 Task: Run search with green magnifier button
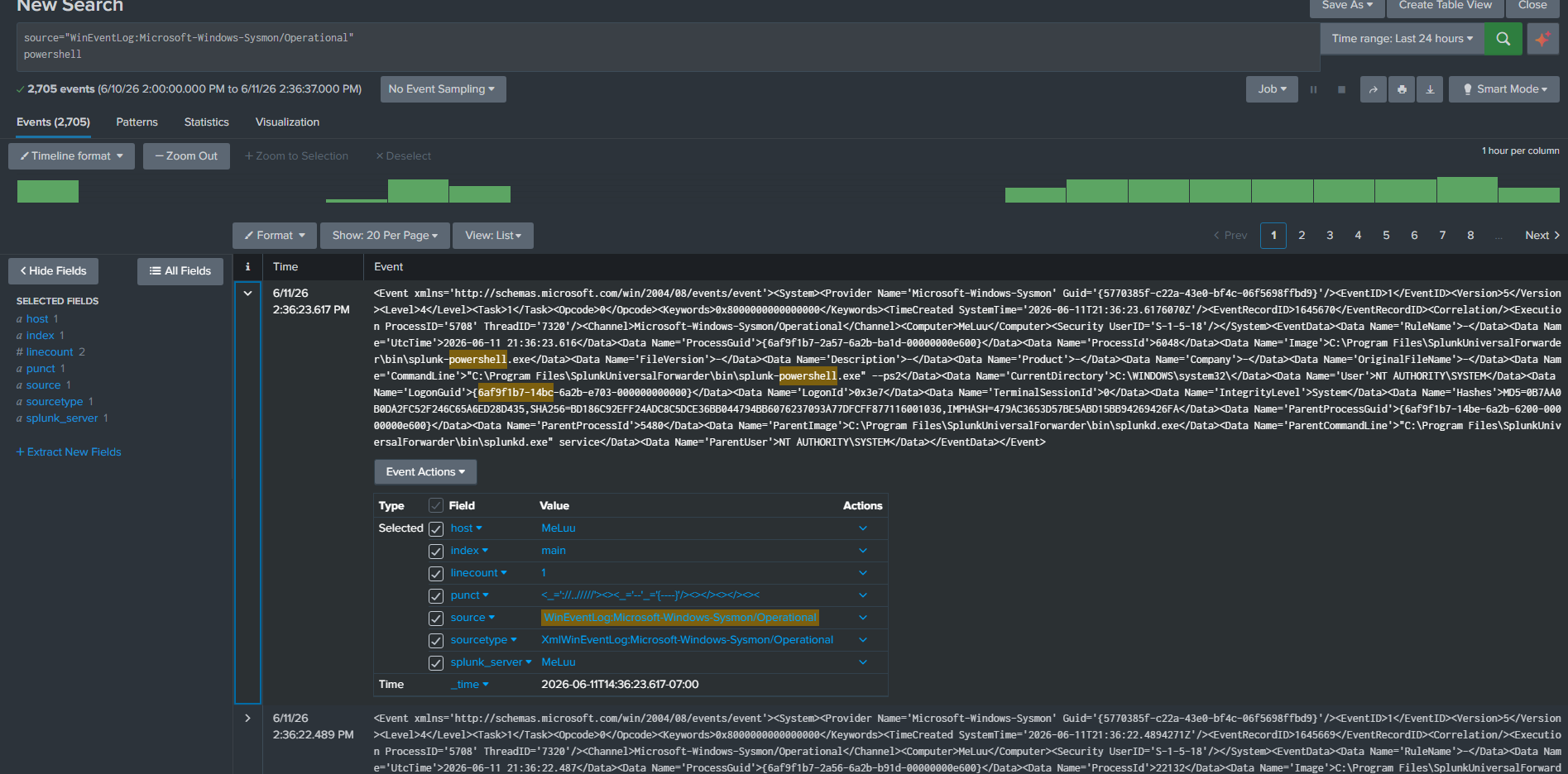[1503, 39]
